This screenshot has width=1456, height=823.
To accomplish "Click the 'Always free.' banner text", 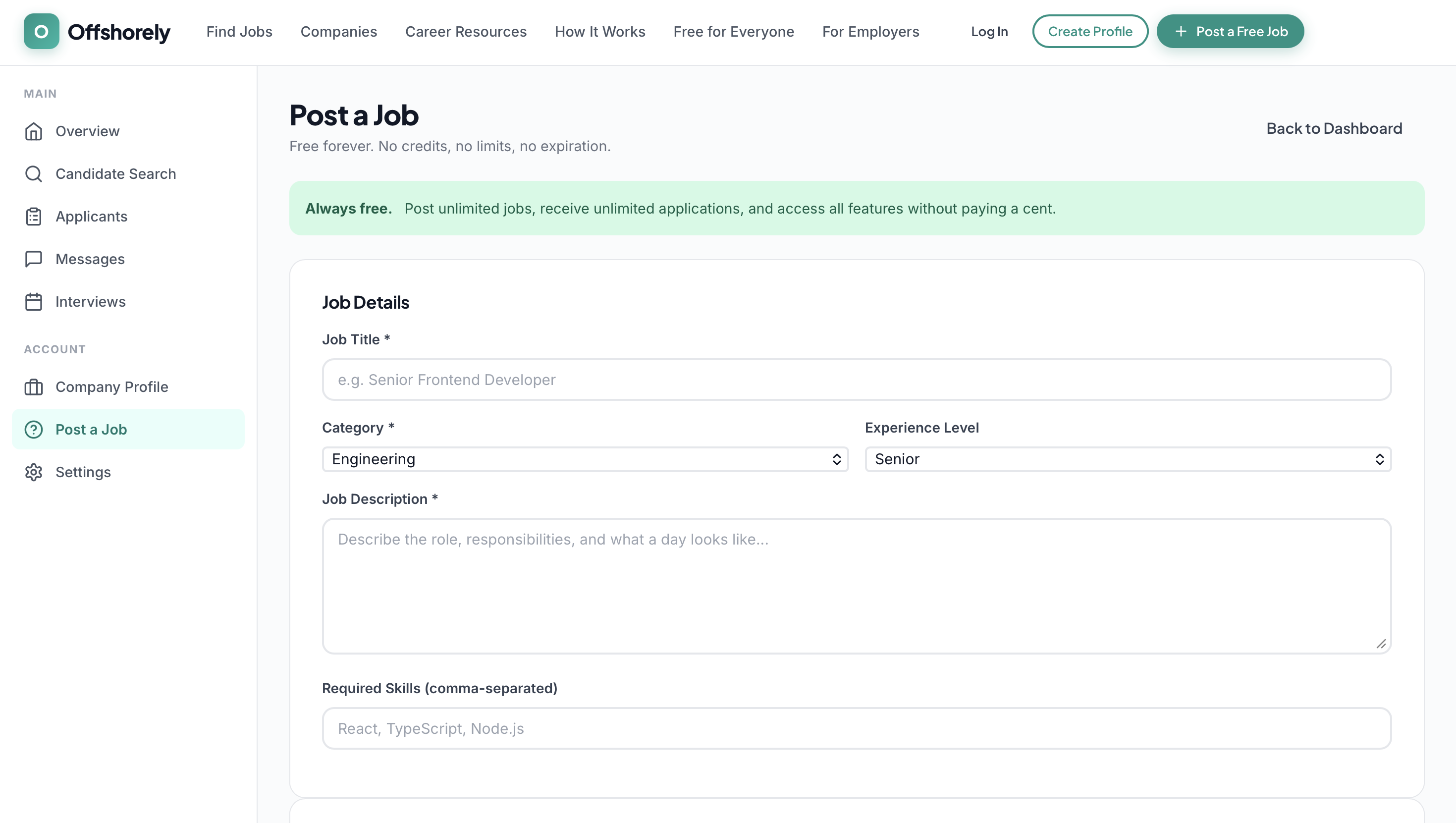I will tap(348, 209).
